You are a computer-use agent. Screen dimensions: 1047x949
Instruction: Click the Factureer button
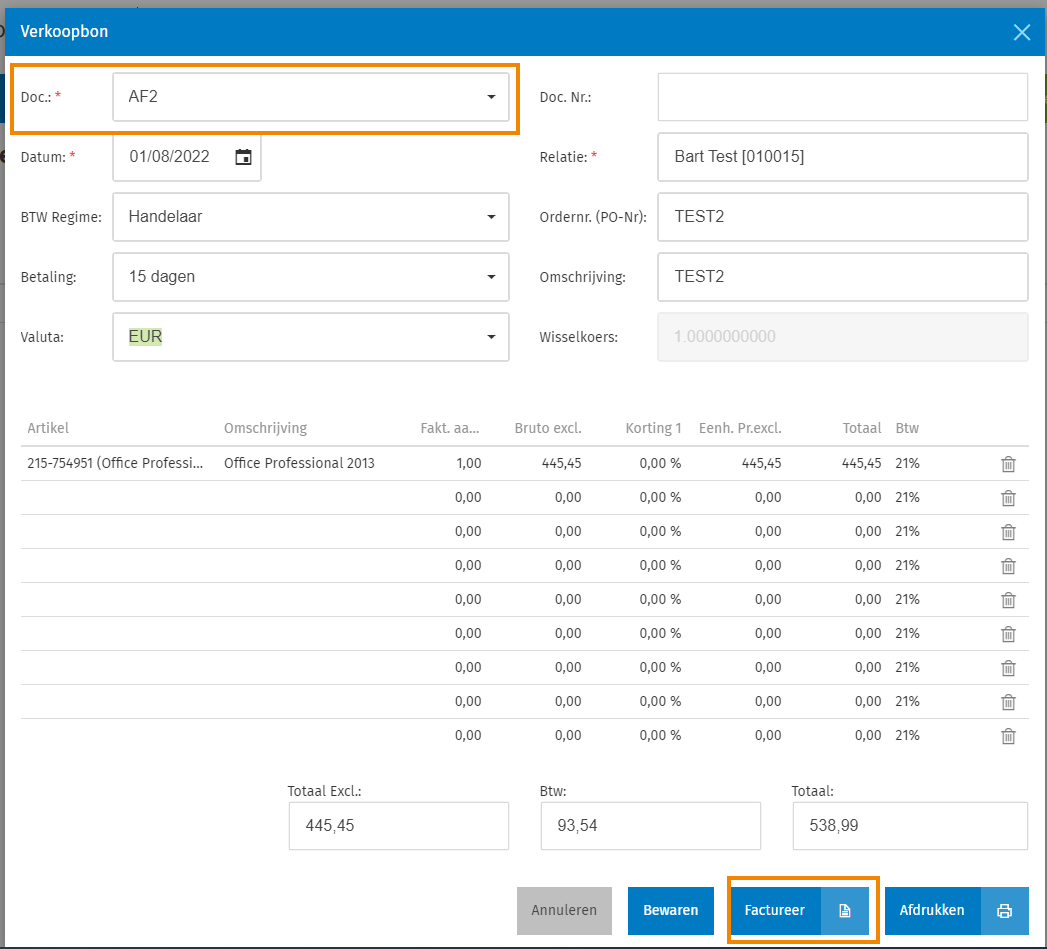(775, 910)
